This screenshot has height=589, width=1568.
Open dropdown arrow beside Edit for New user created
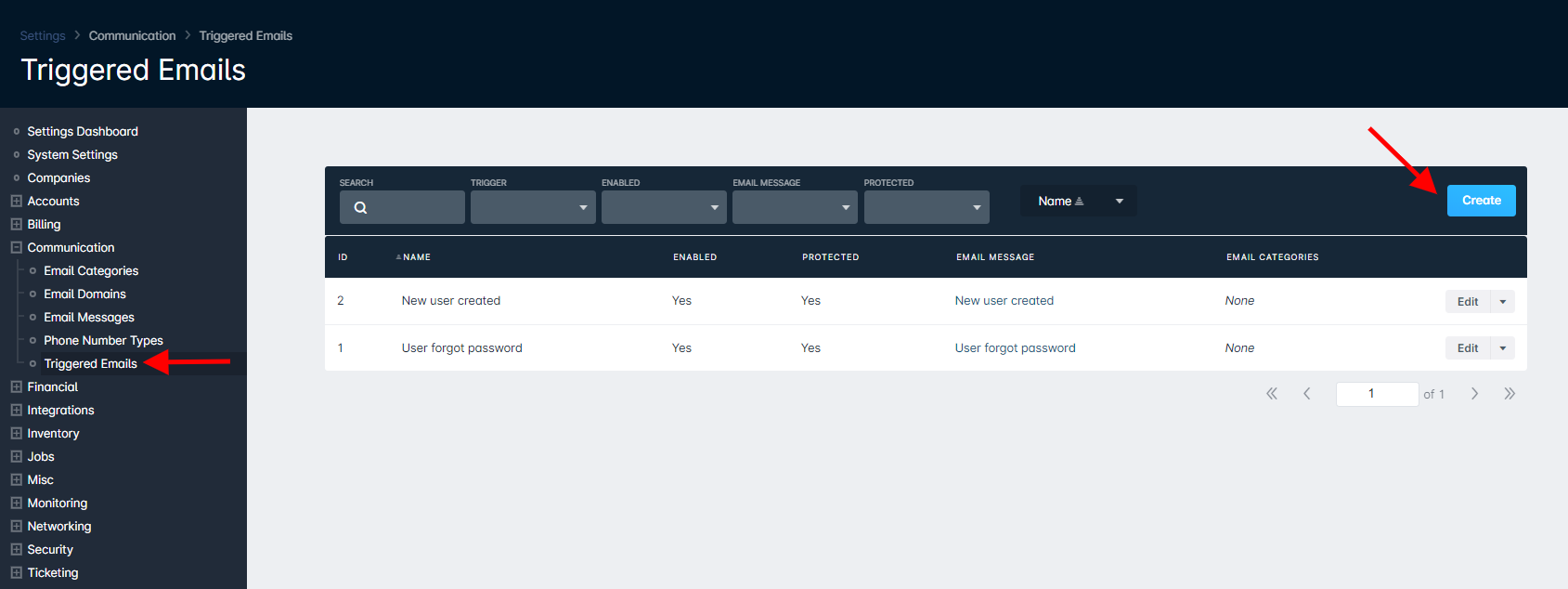[1503, 301]
